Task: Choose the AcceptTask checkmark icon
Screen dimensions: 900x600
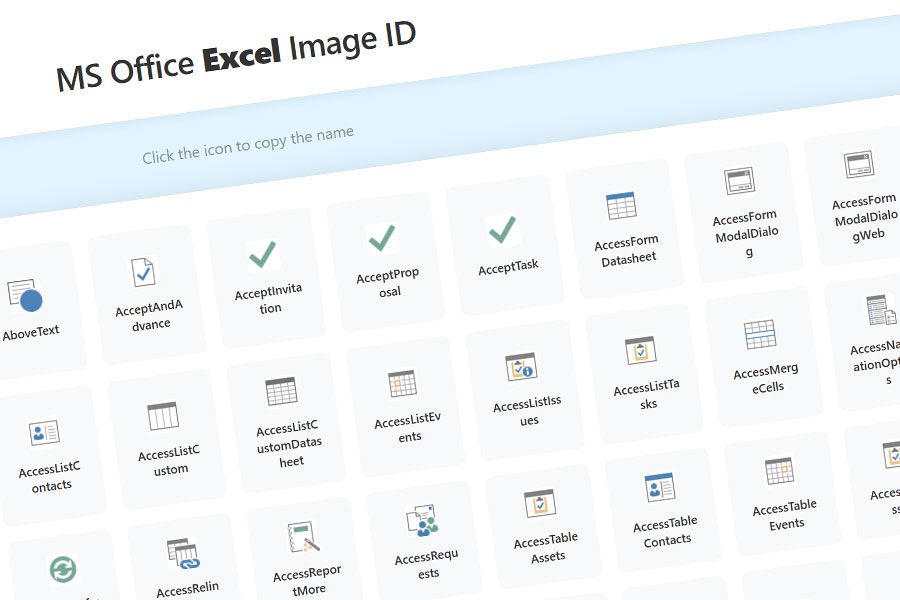Action: pos(502,230)
